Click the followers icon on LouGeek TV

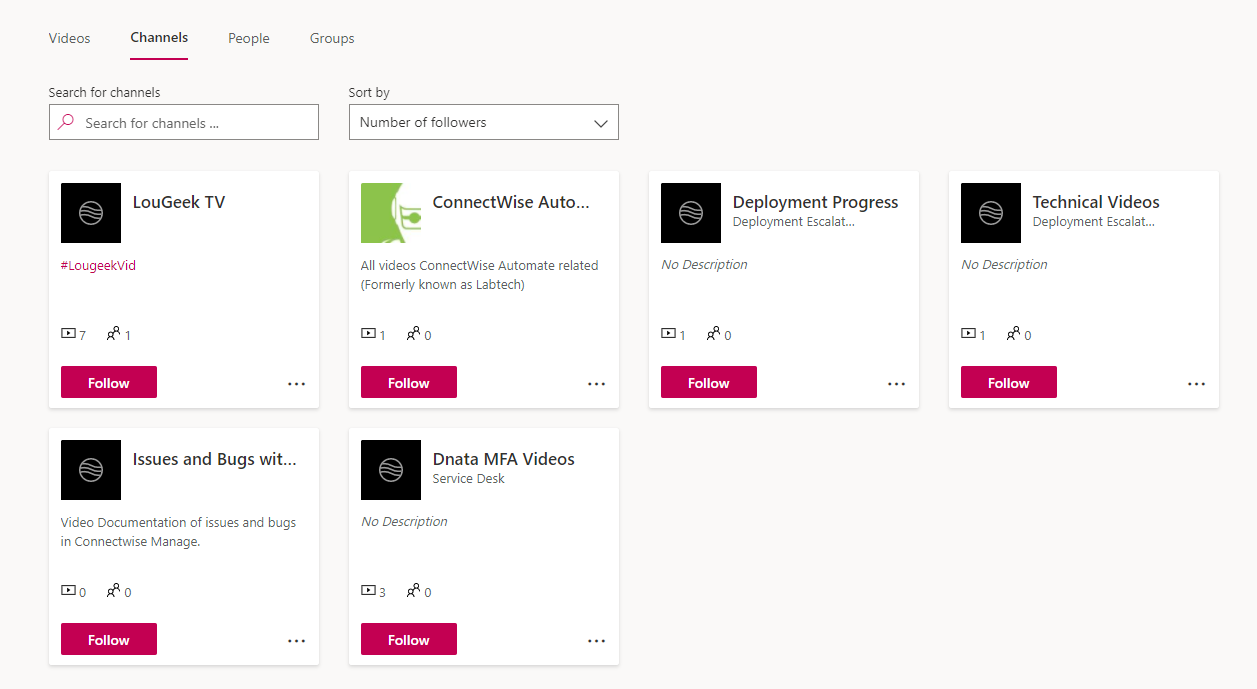pyautogui.click(x=113, y=334)
